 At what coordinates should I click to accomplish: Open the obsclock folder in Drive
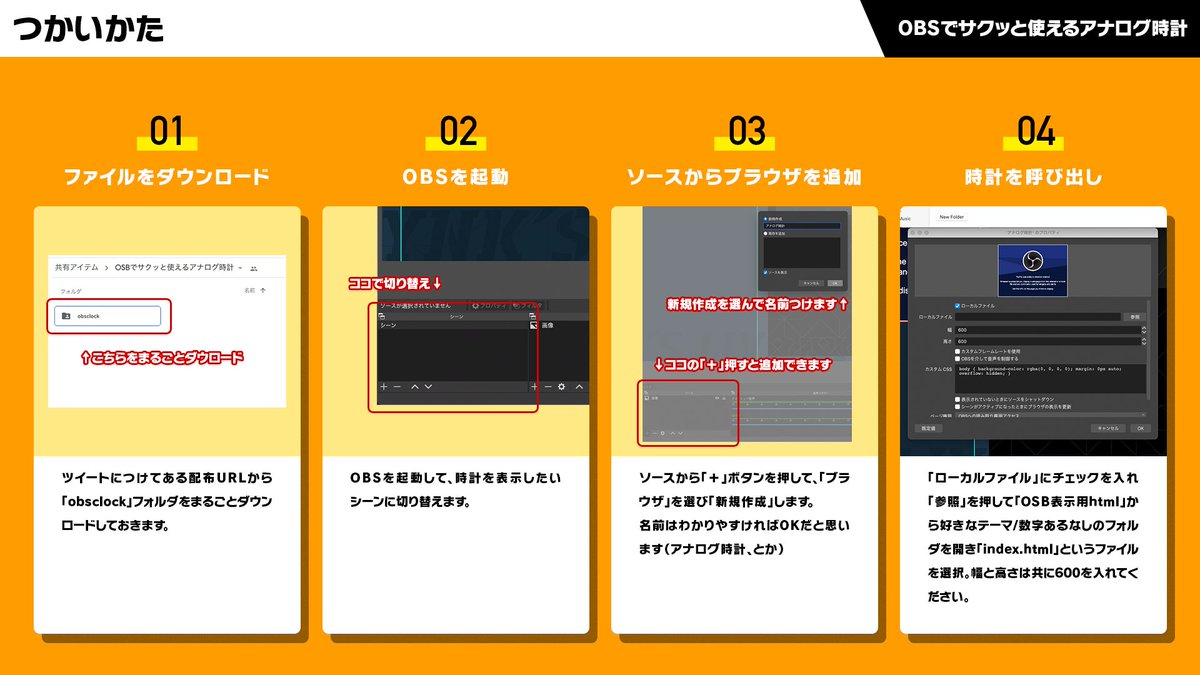[108, 315]
